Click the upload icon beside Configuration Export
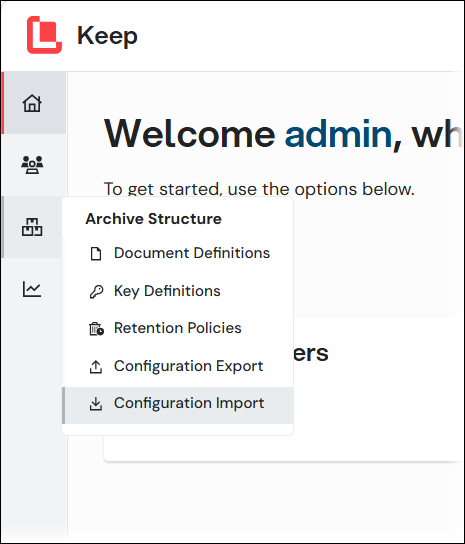The image size is (465, 544). pyautogui.click(x=96, y=367)
